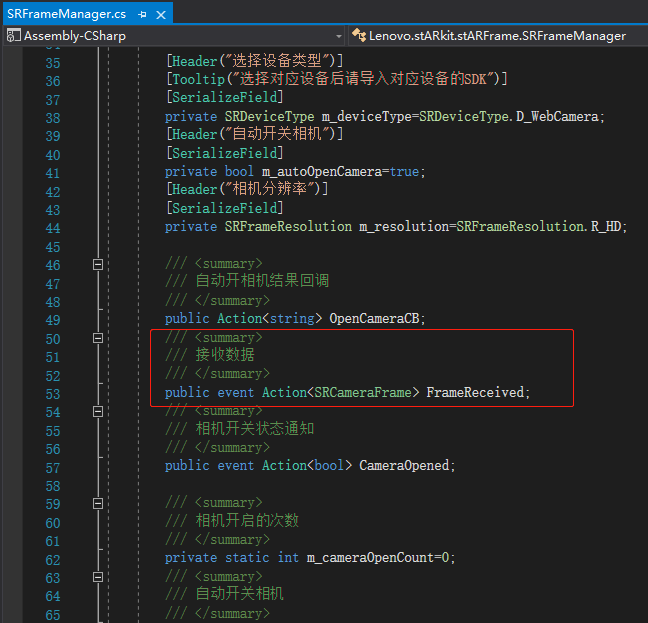Click line number 49
This screenshot has height=623, width=648.
pyautogui.click(x=53, y=320)
